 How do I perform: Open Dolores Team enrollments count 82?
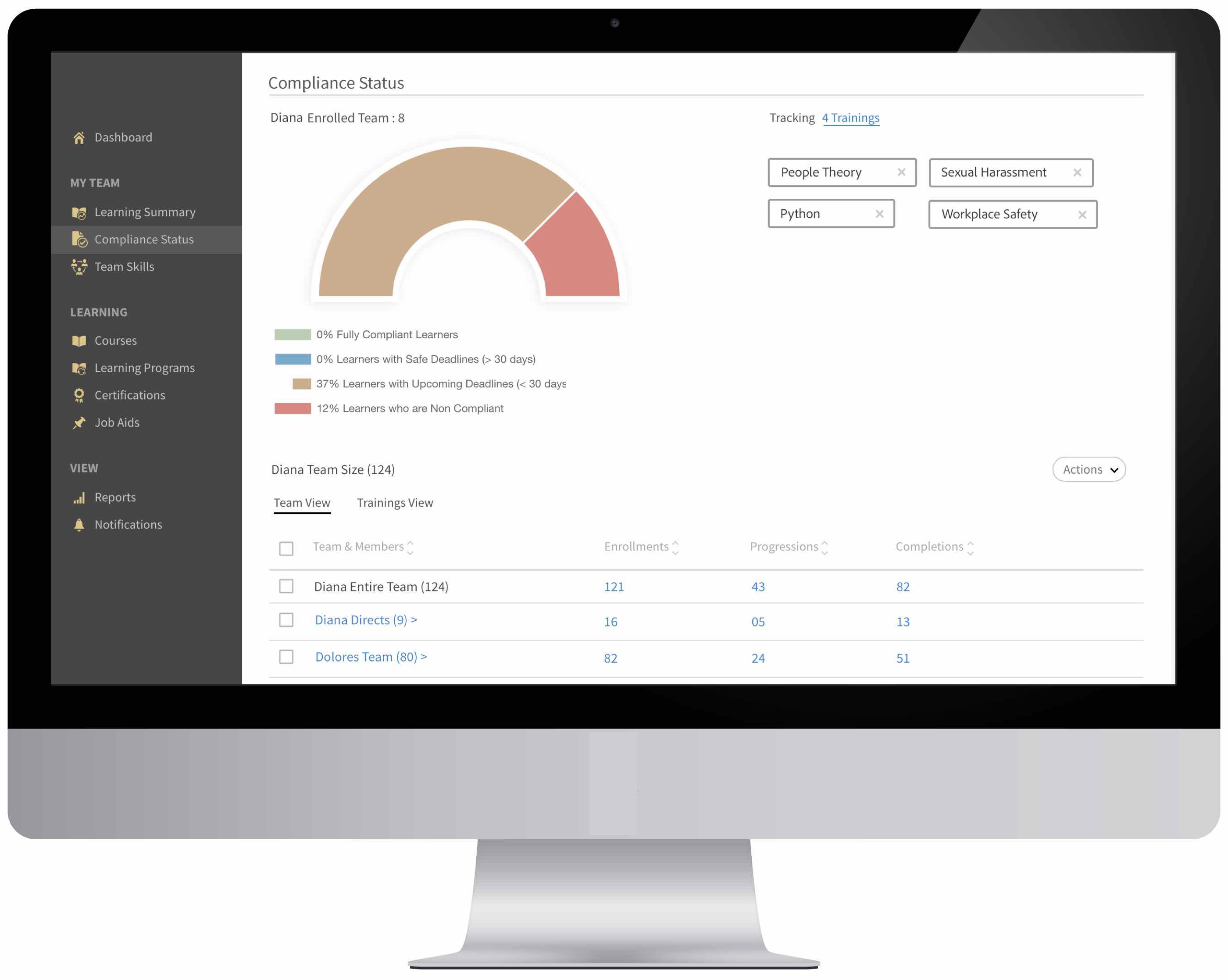pos(610,658)
